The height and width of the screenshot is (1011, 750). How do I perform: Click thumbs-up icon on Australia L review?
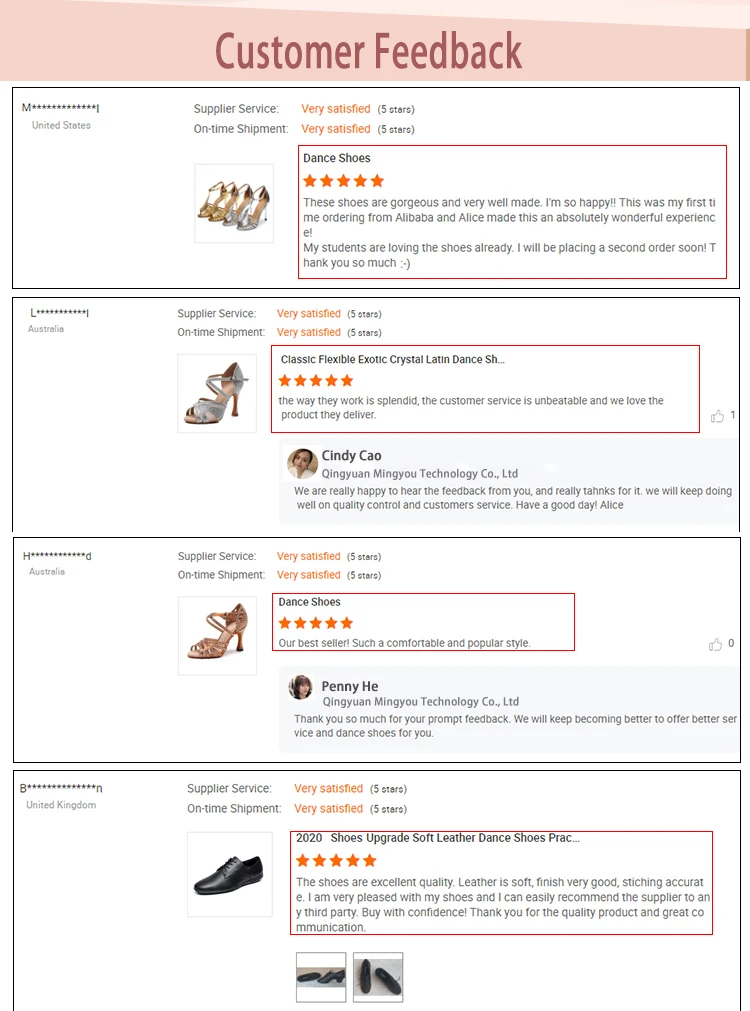tap(717, 416)
